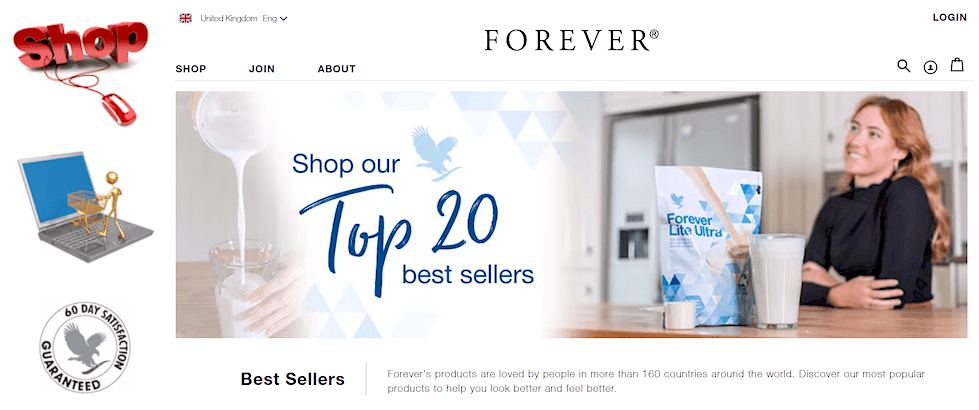Click the Best Sellers heading
Image resolution: width=979 pixels, height=410 pixels.
292,379
